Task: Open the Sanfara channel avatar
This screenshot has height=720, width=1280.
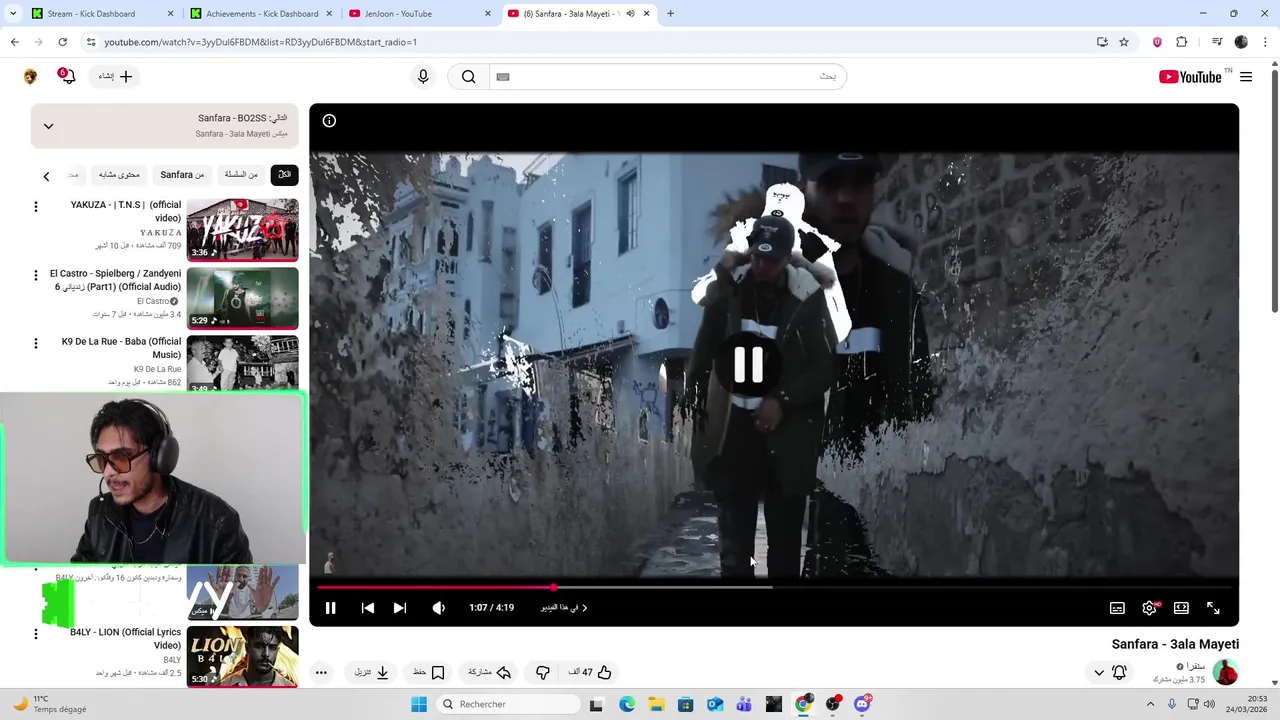Action: pos(1225,672)
